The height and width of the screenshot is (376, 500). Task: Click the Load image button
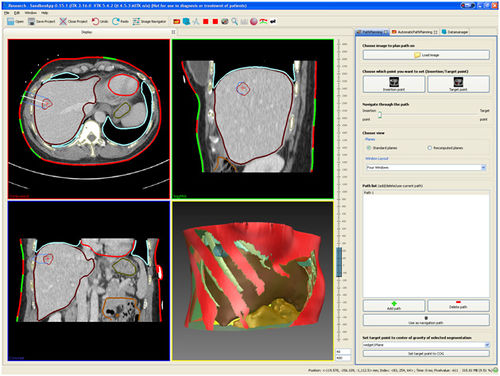click(x=426, y=55)
